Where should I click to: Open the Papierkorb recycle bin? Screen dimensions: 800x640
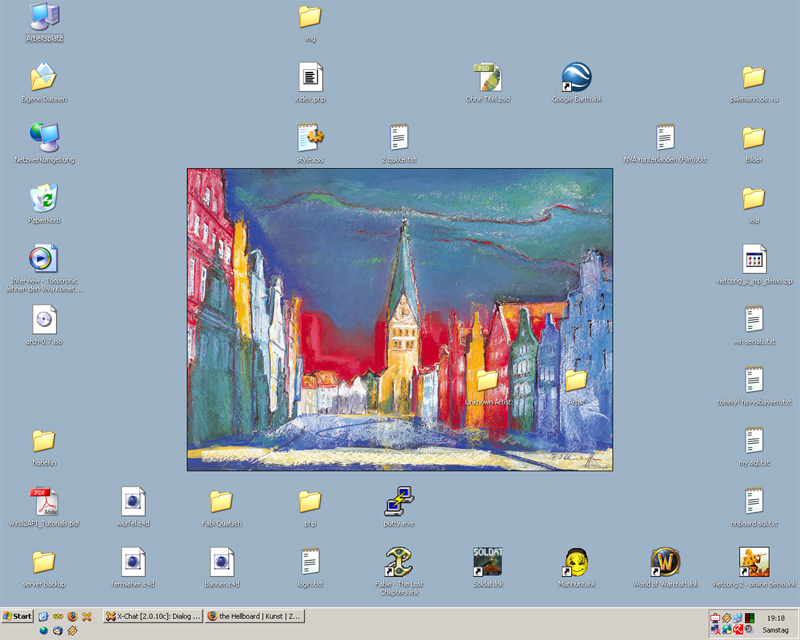[44, 198]
